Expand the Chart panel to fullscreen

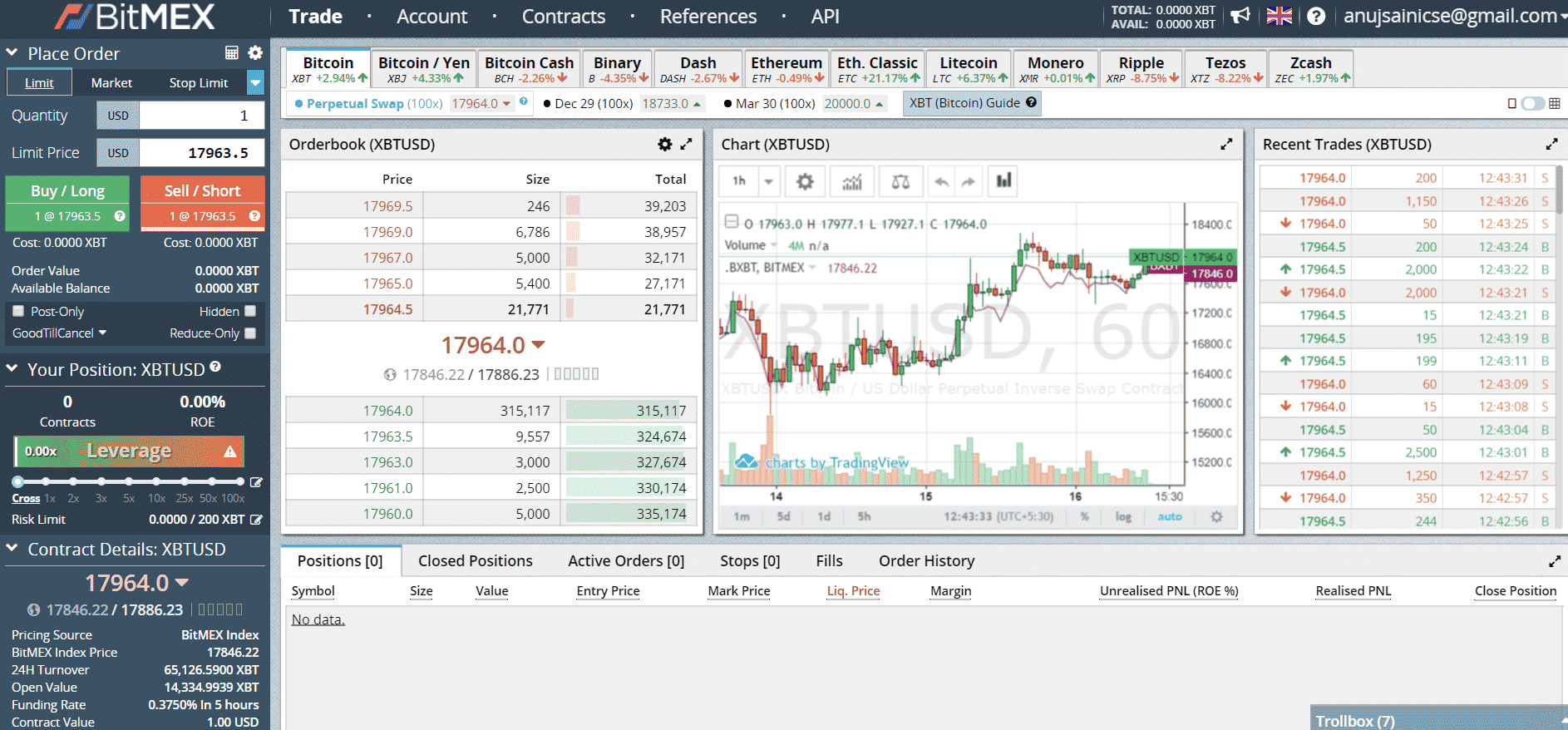coord(1226,144)
